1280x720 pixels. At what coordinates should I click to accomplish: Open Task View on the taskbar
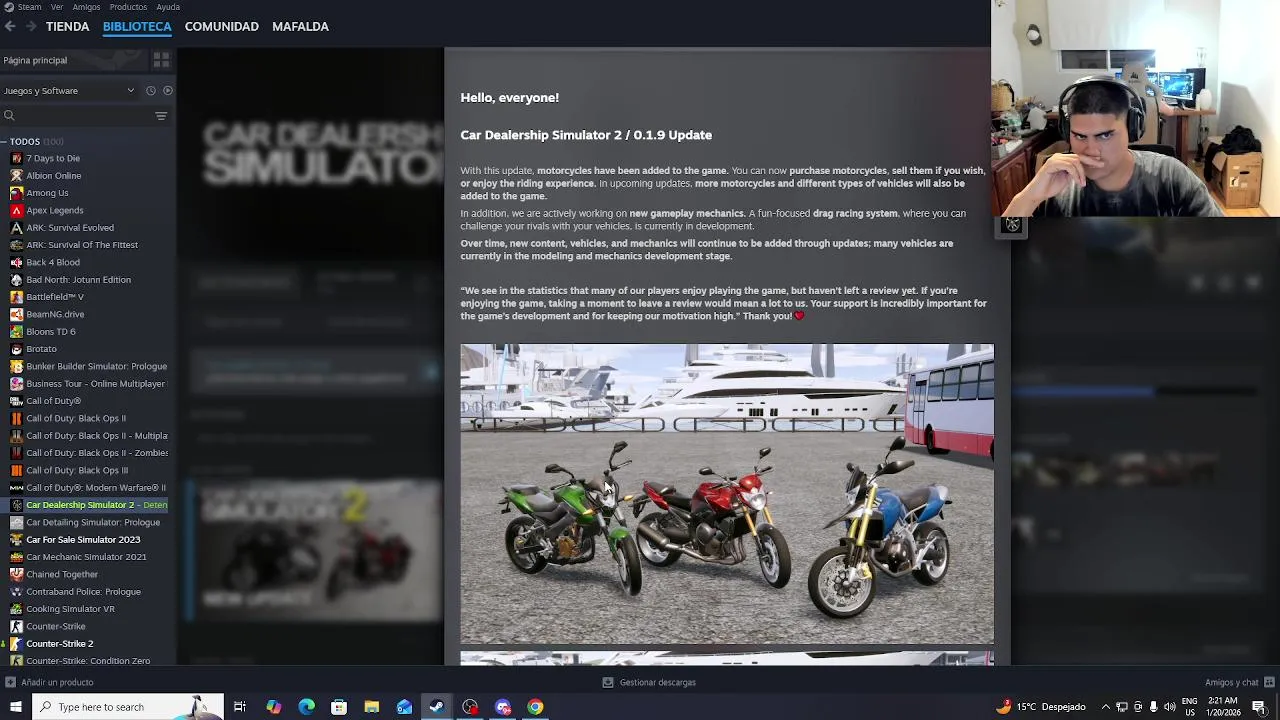pyautogui.click(x=240, y=707)
